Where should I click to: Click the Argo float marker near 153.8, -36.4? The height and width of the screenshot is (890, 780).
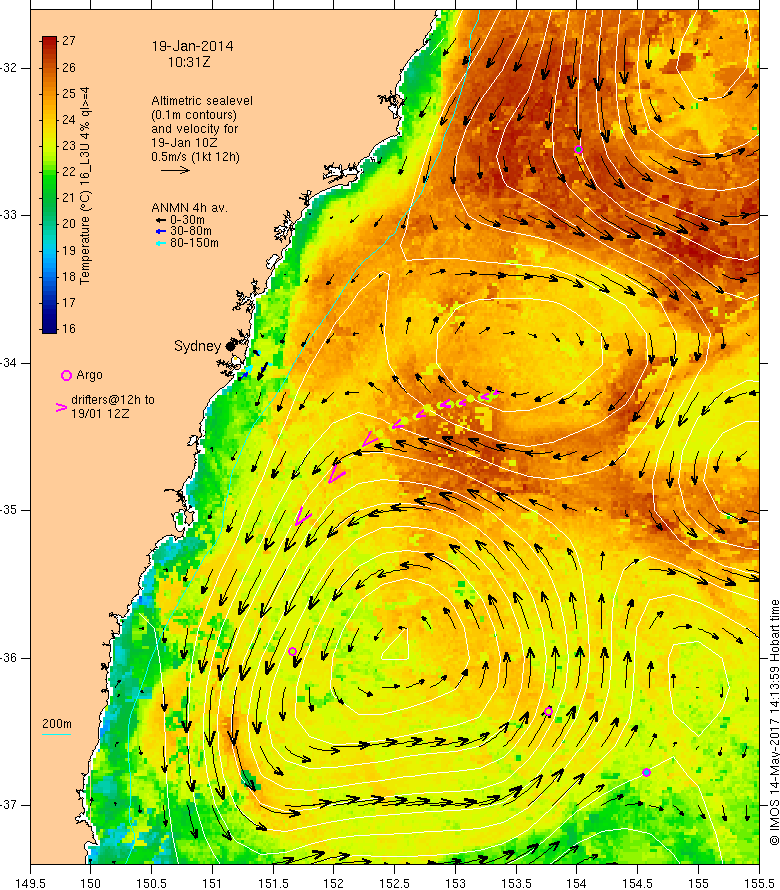[x=548, y=712]
